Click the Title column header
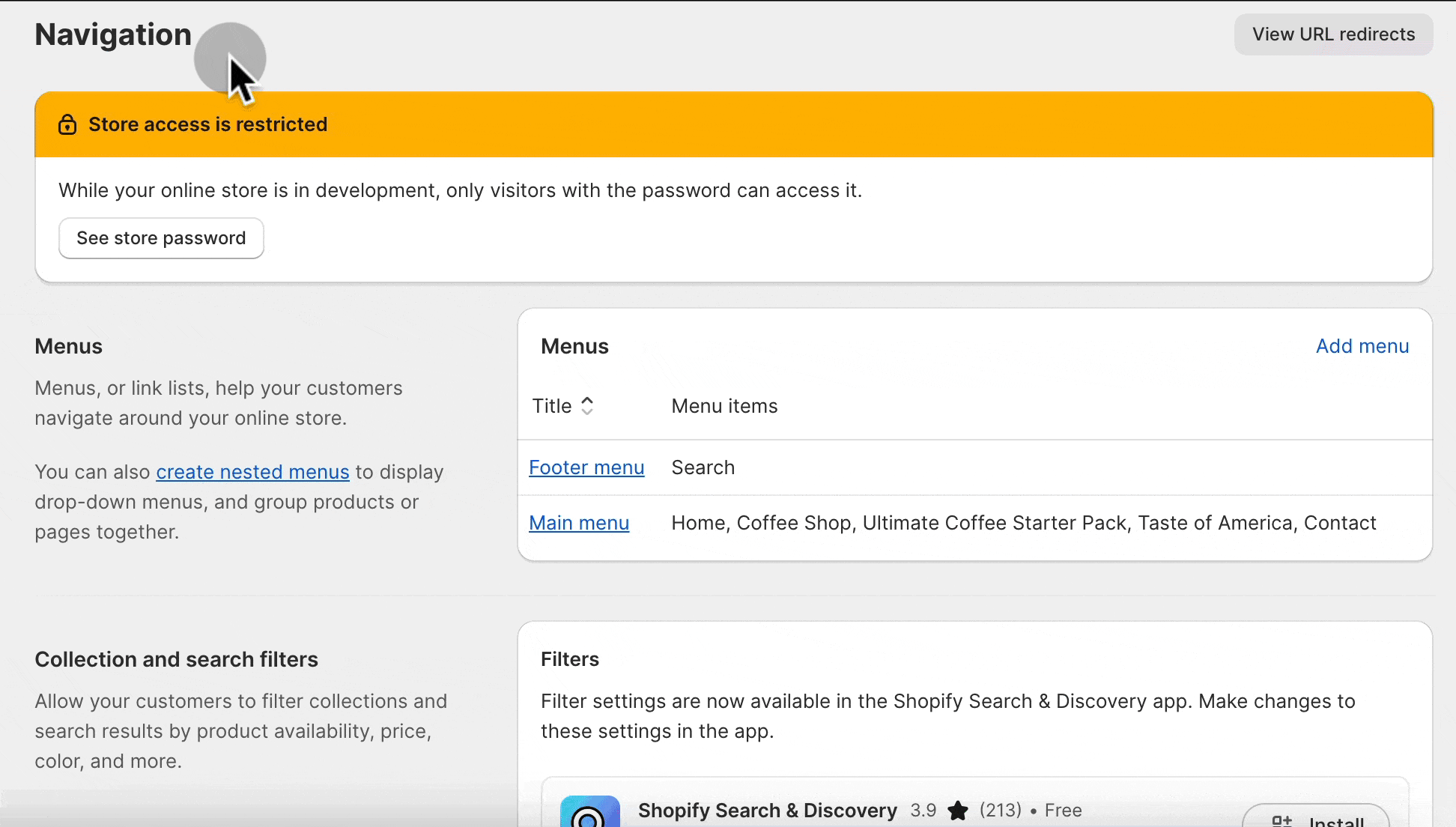 coord(552,406)
